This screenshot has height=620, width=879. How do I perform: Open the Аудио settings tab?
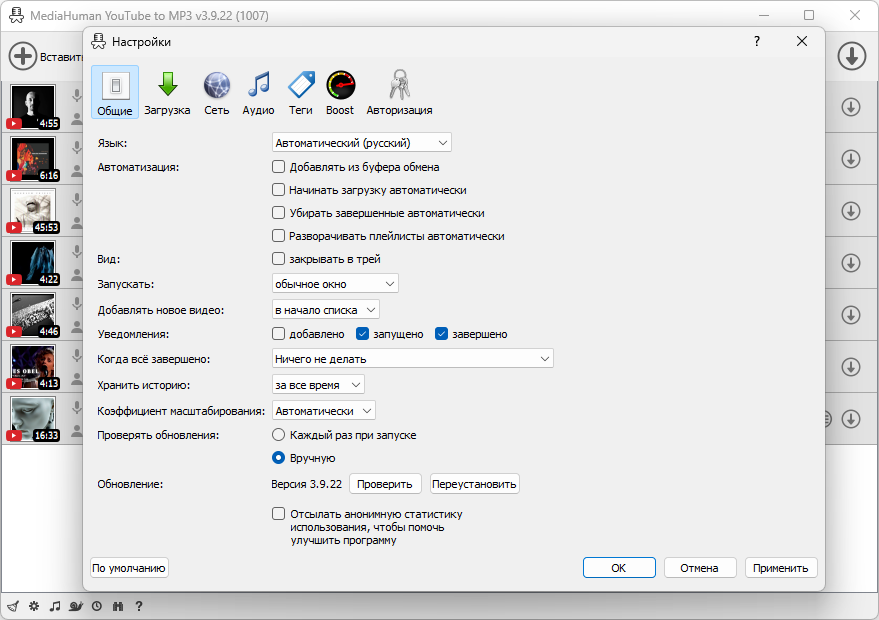(258, 93)
